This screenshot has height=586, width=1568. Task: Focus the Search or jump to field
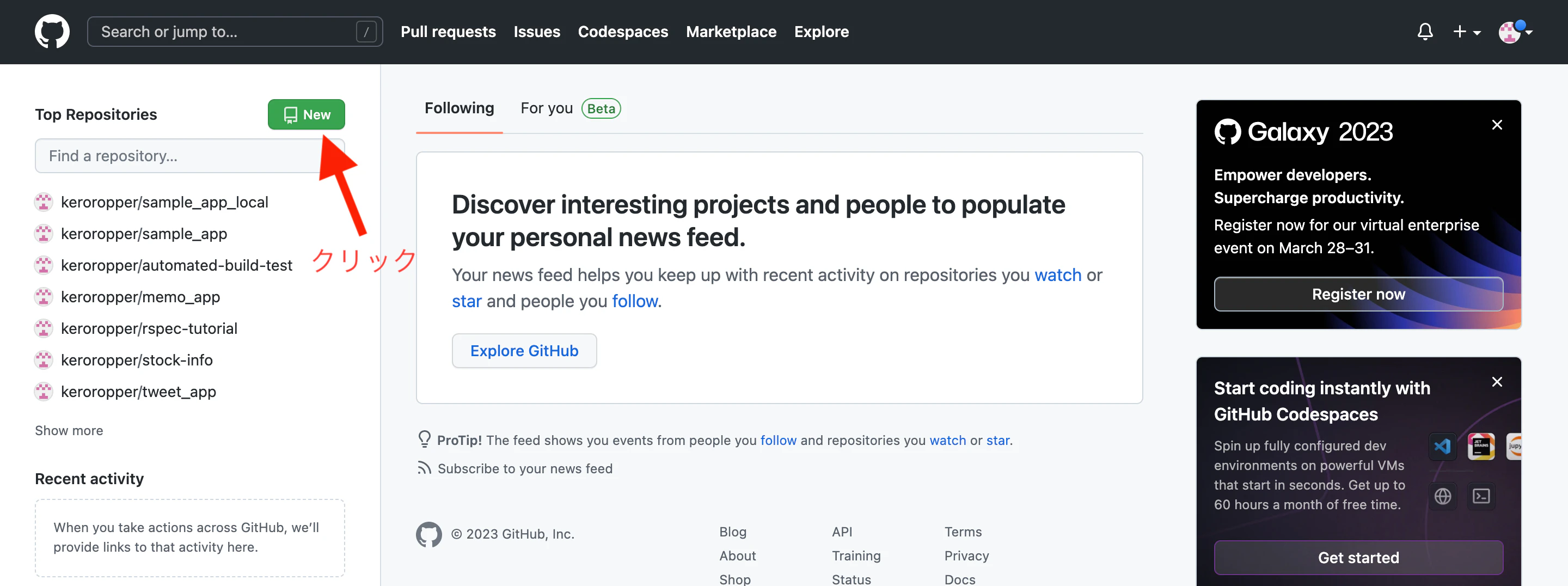pyautogui.click(x=235, y=32)
